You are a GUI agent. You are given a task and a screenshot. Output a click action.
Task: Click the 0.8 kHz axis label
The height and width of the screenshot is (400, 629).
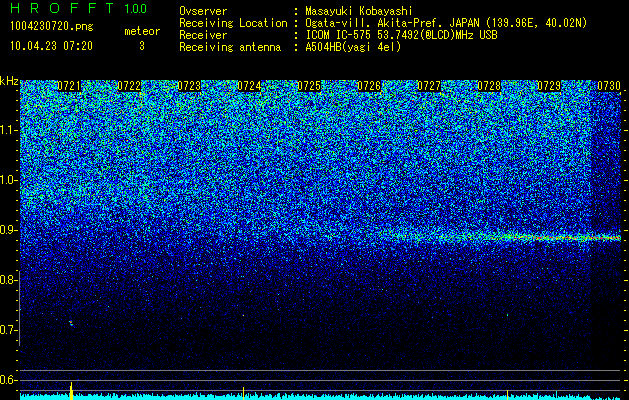(x=7, y=280)
